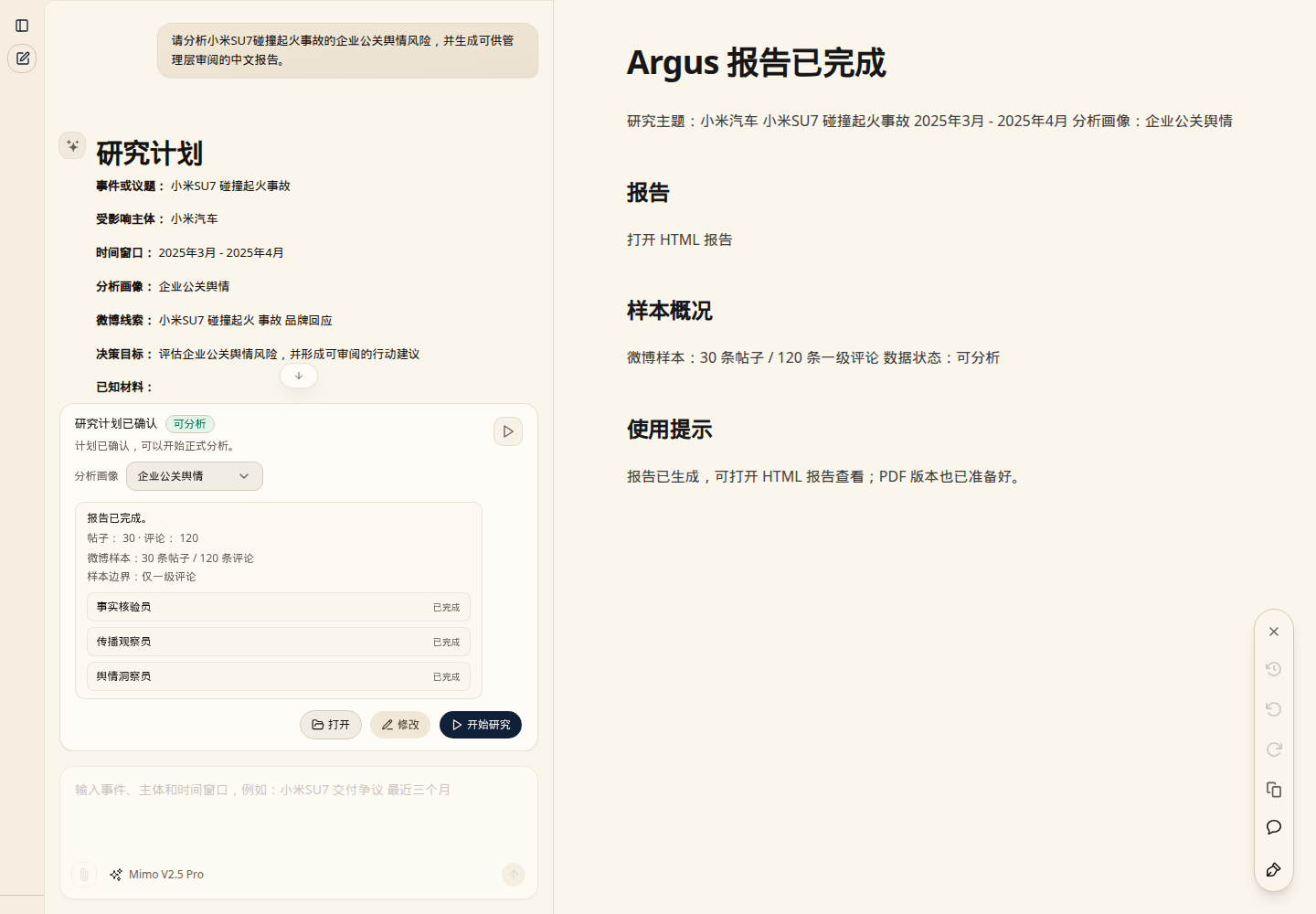Click the 决策目标 line

(x=258, y=355)
